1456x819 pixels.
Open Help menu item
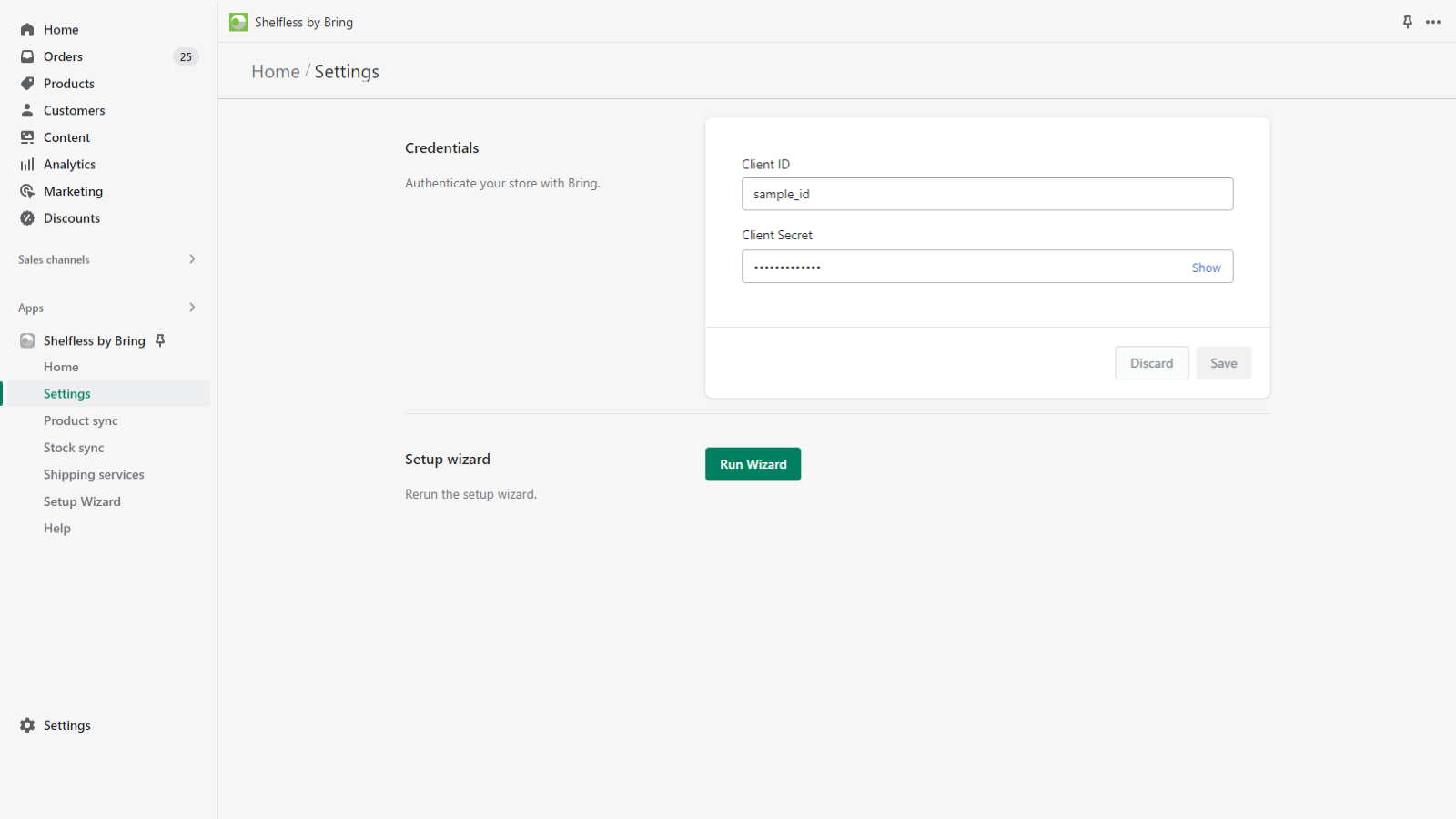(57, 529)
